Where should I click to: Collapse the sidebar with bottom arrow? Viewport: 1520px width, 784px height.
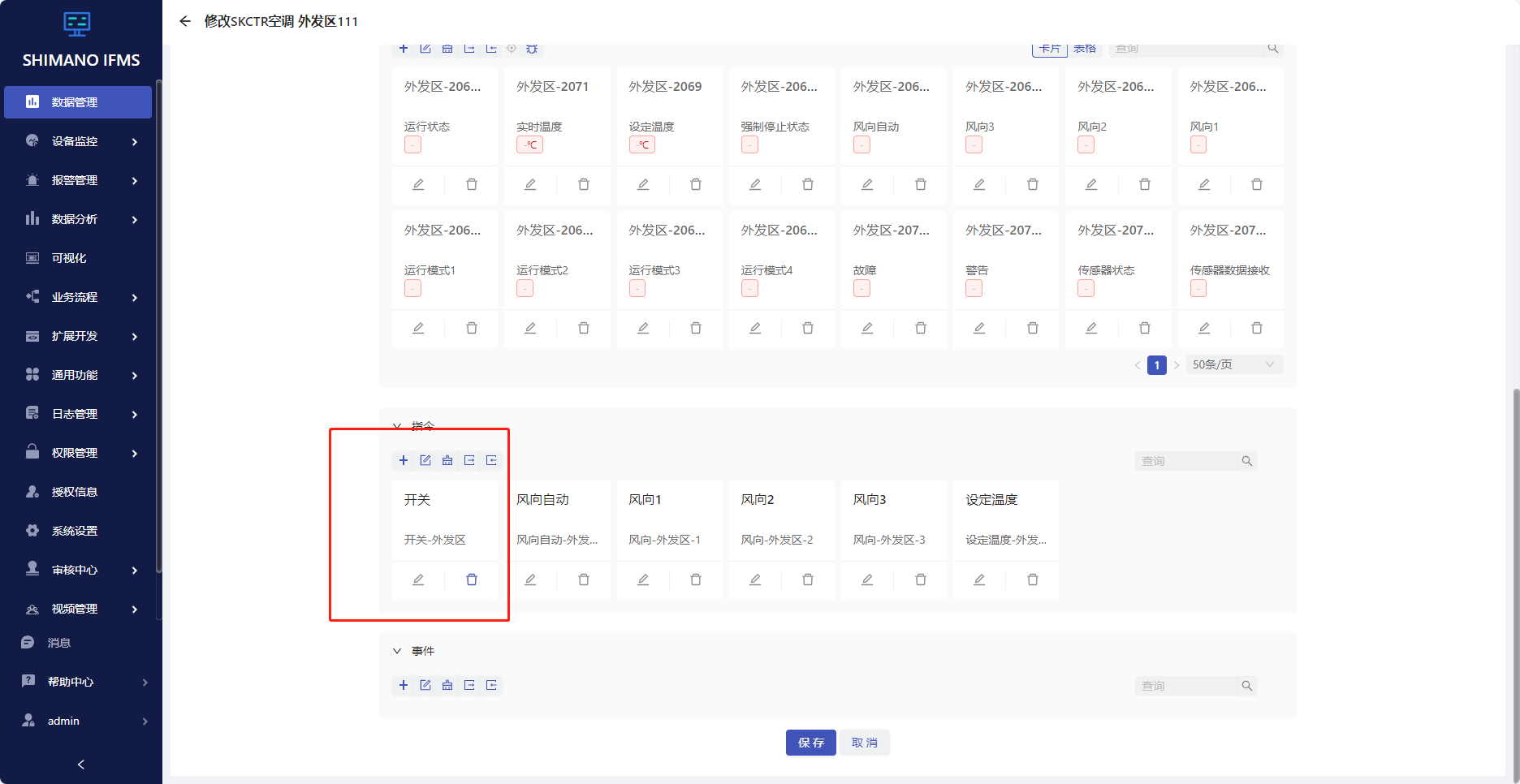click(x=80, y=765)
